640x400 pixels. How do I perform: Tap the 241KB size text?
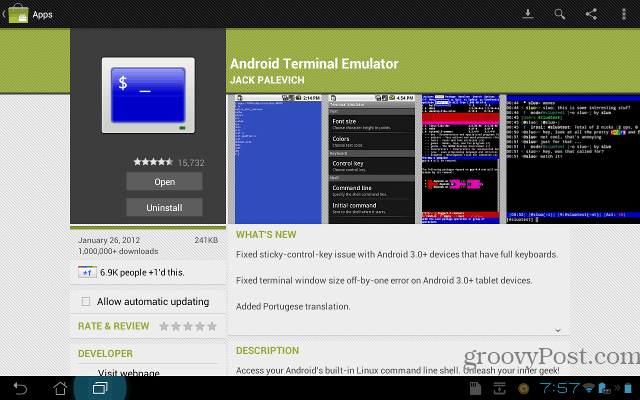[206, 240]
